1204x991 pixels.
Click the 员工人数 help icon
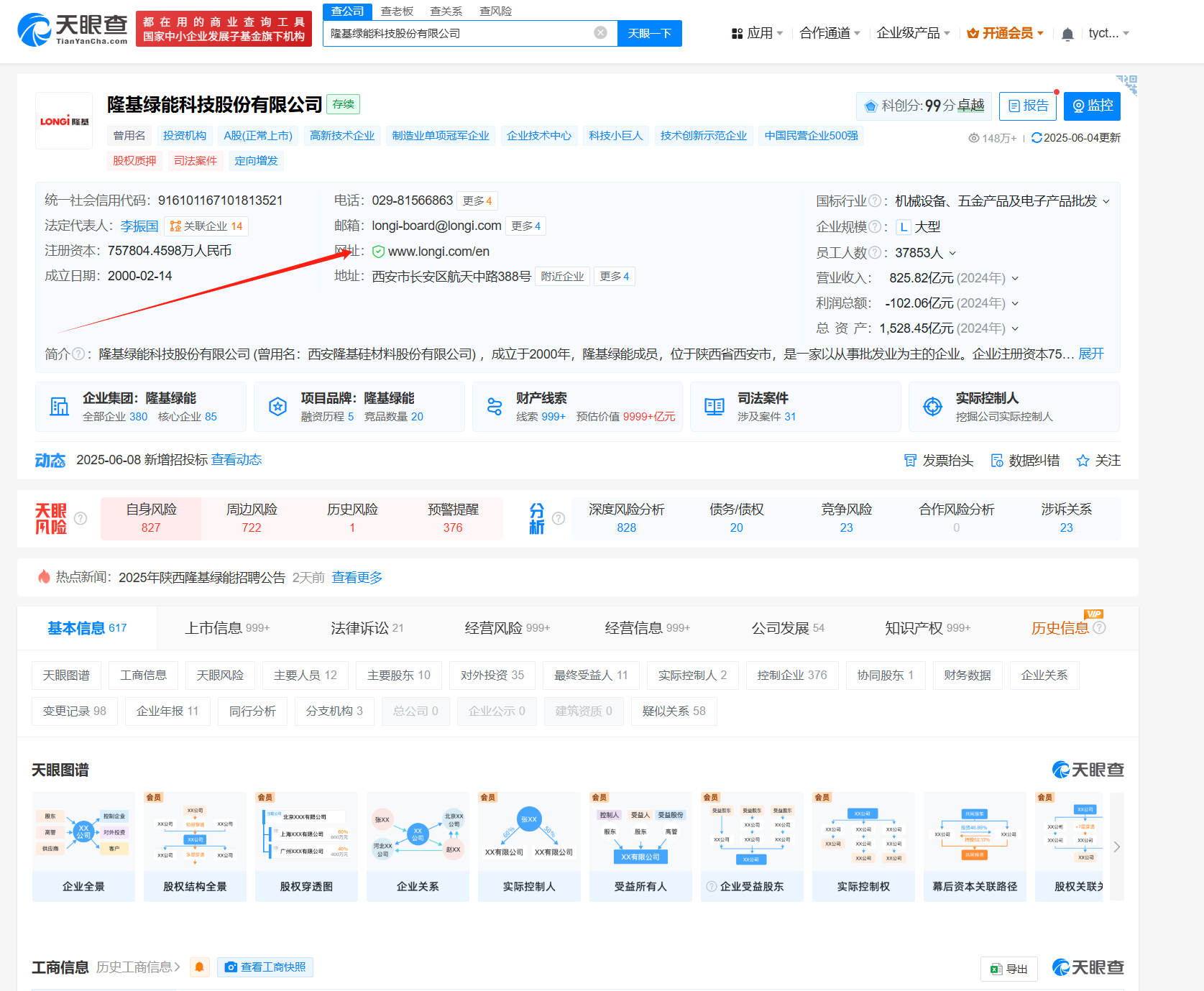875,253
